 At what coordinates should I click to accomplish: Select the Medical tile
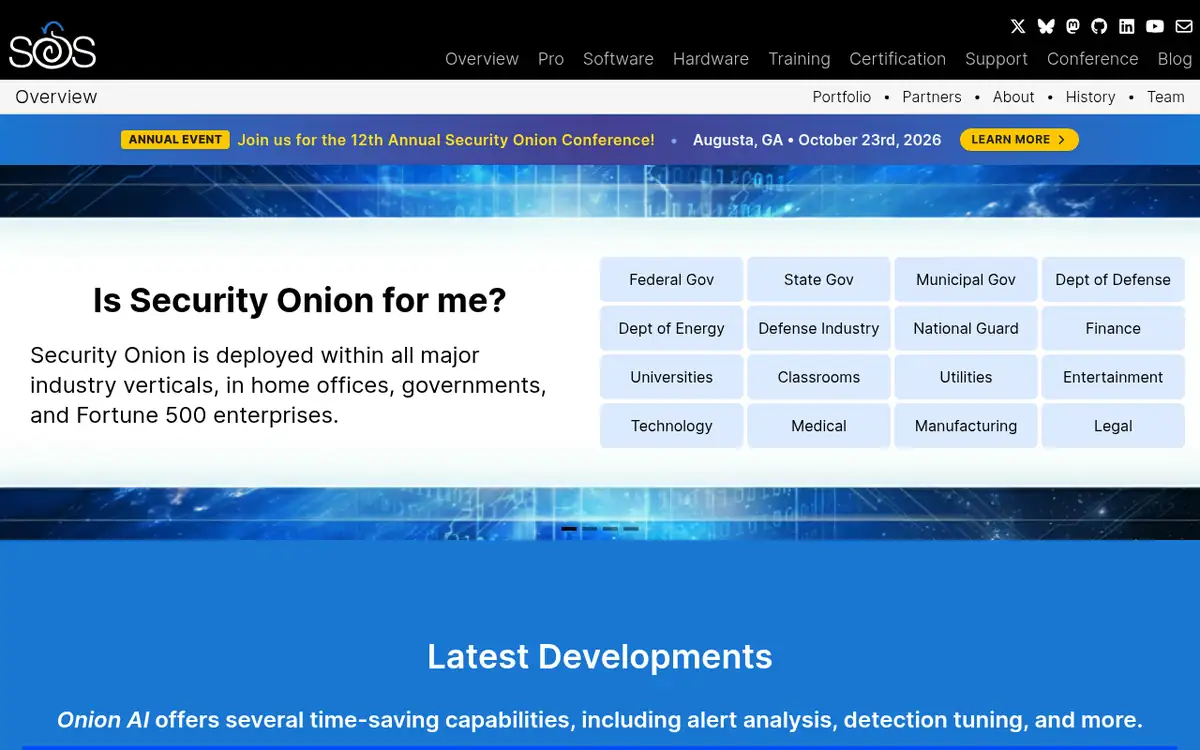819,426
